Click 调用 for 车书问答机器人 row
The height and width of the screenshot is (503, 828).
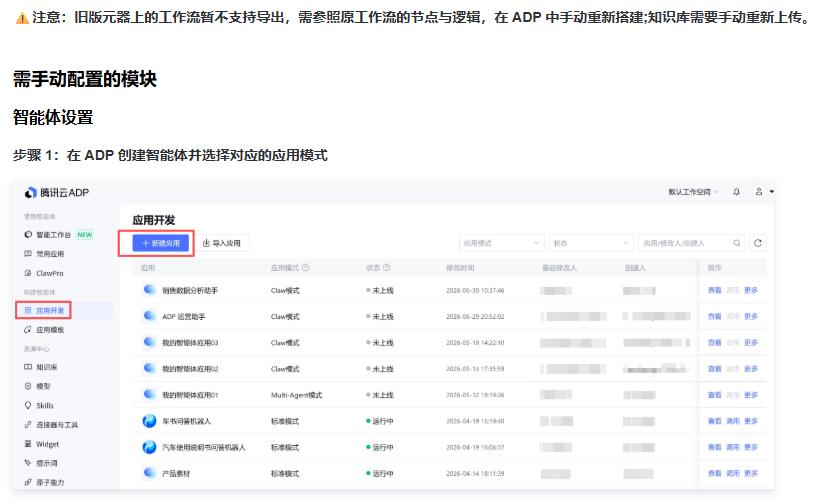click(732, 421)
